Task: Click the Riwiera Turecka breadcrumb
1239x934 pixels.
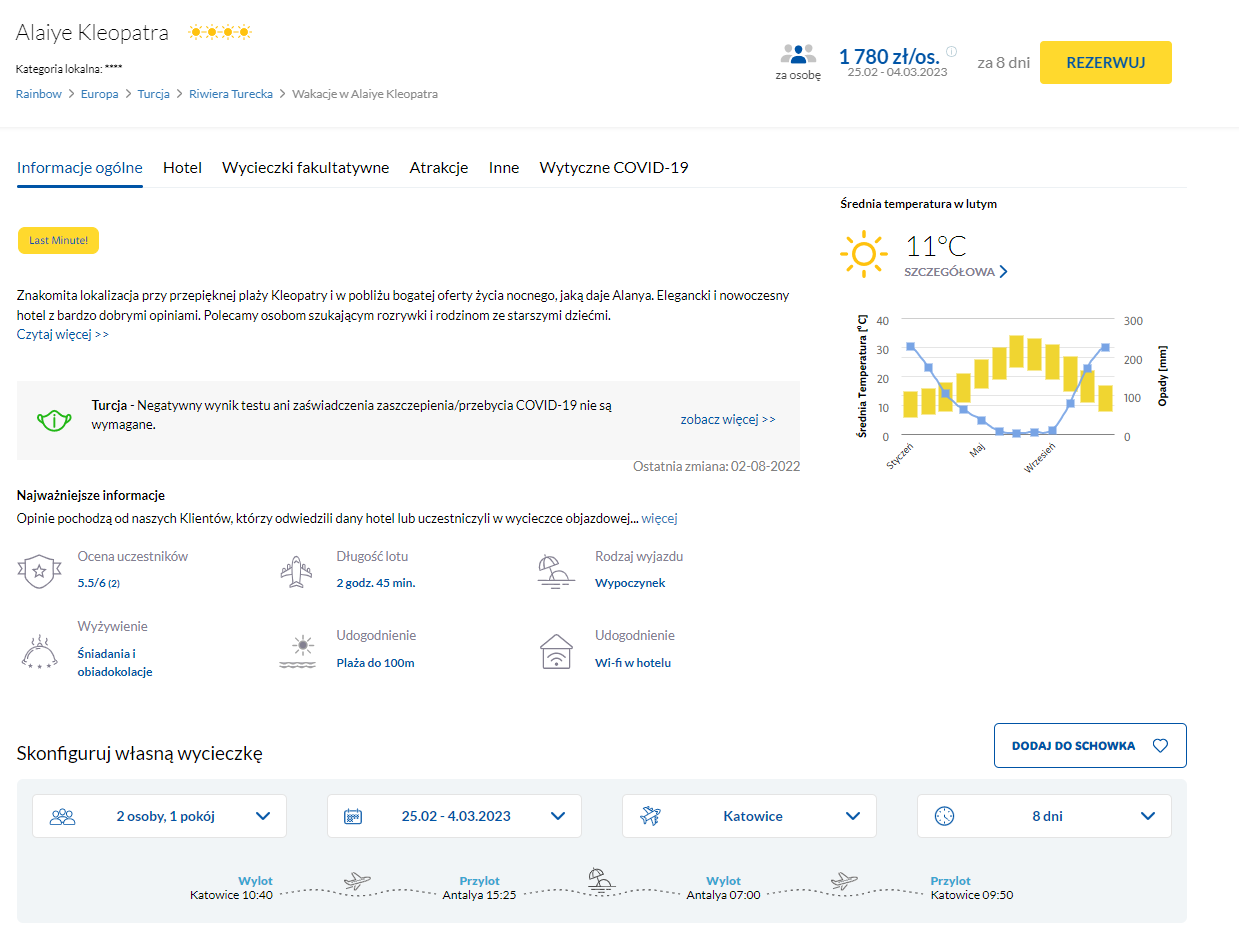Action: tap(231, 94)
